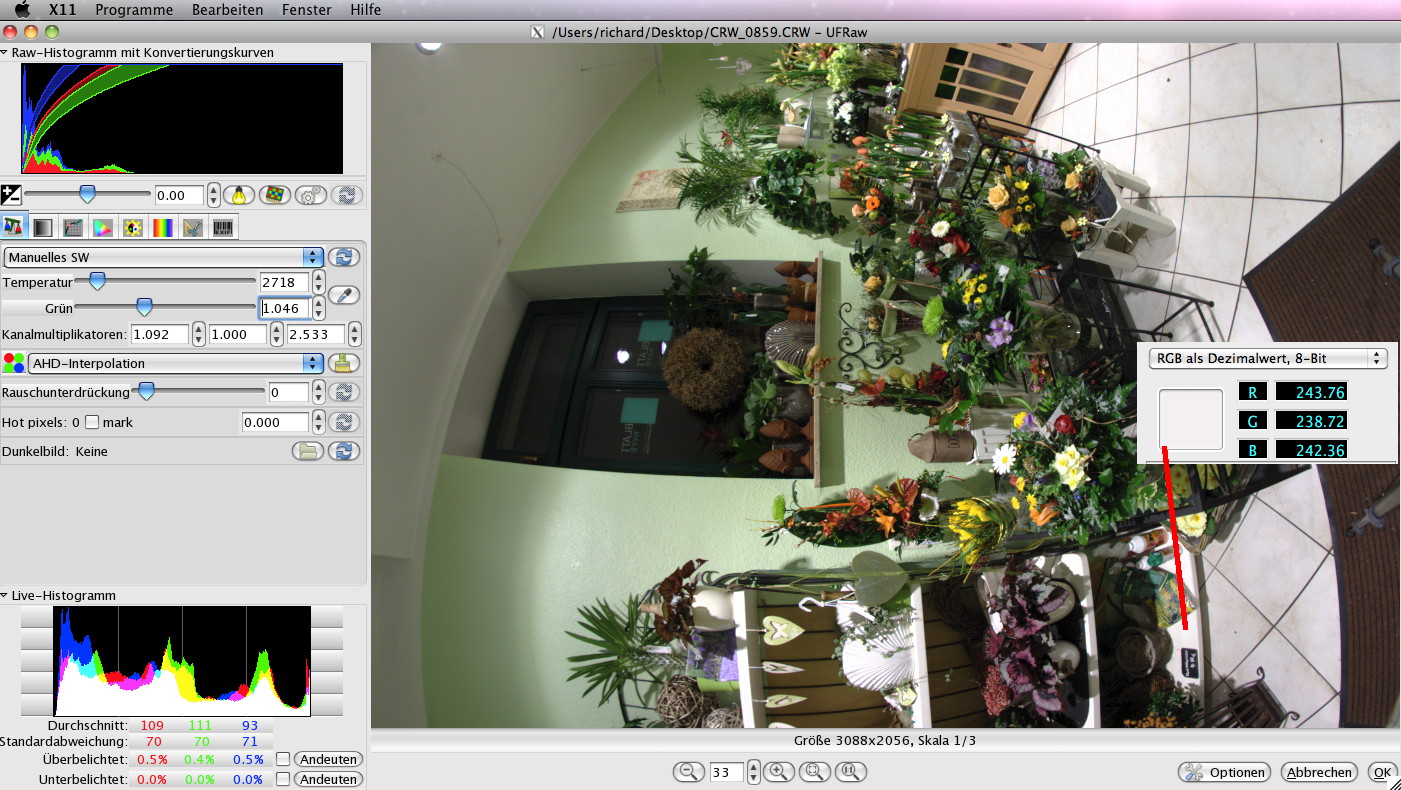The image size is (1401, 790).
Task: Collapse the Live-Histogramm section
Action: (x=6, y=596)
